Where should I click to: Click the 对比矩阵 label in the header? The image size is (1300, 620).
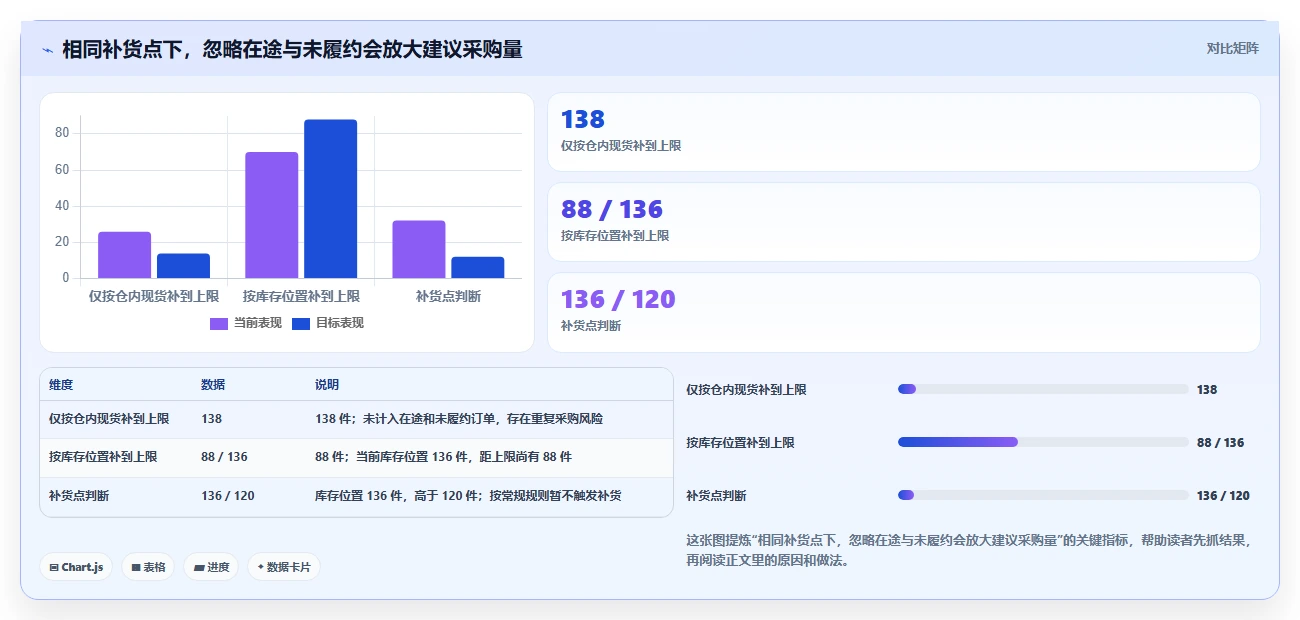(x=1232, y=48)
